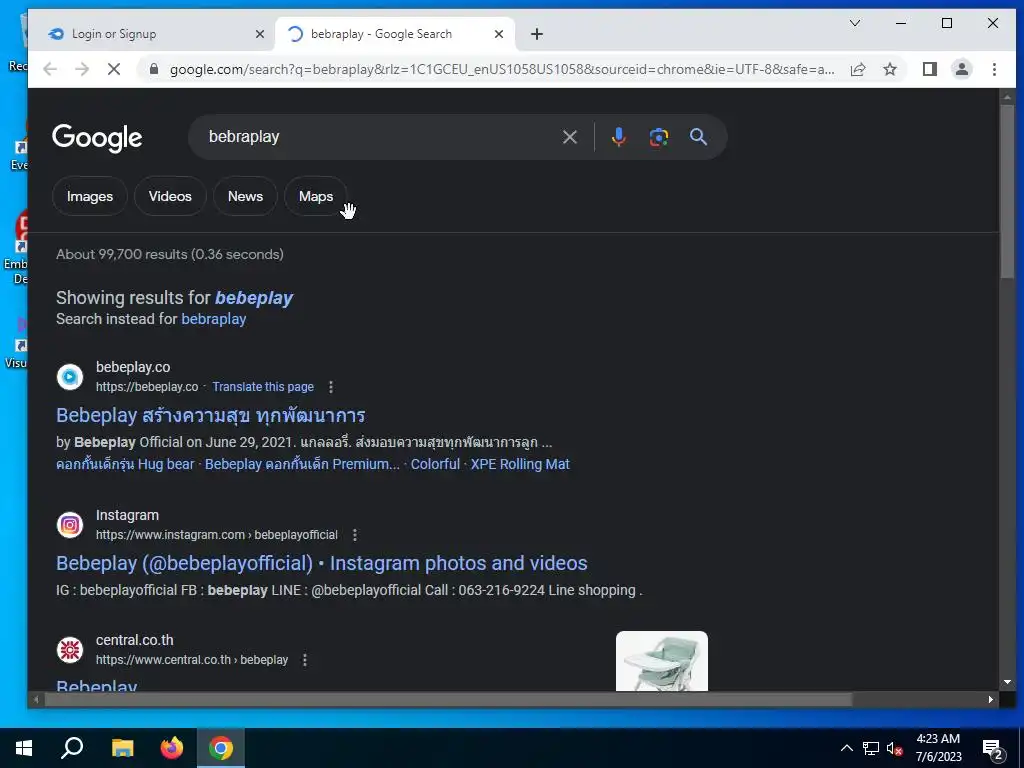Clear the search query with the X icon
This screenshot has width=1024, height=768.
569,137
